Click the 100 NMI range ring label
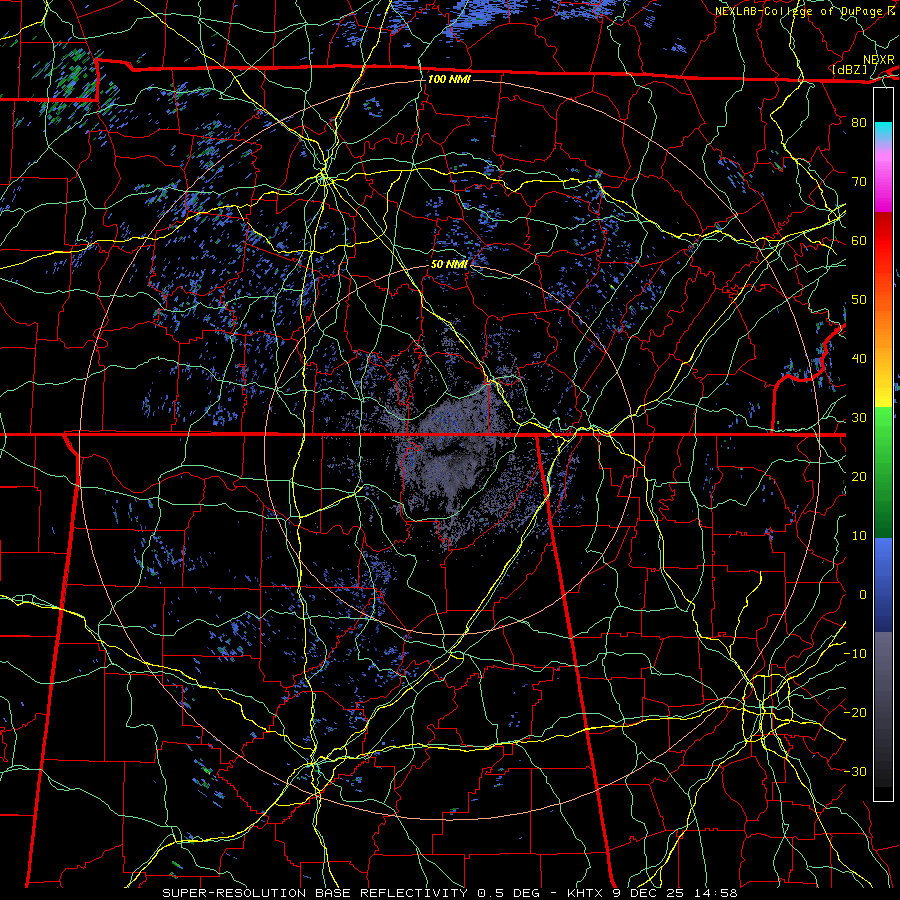Viewport: 900px width, 900px height. (x=449, y=79)
